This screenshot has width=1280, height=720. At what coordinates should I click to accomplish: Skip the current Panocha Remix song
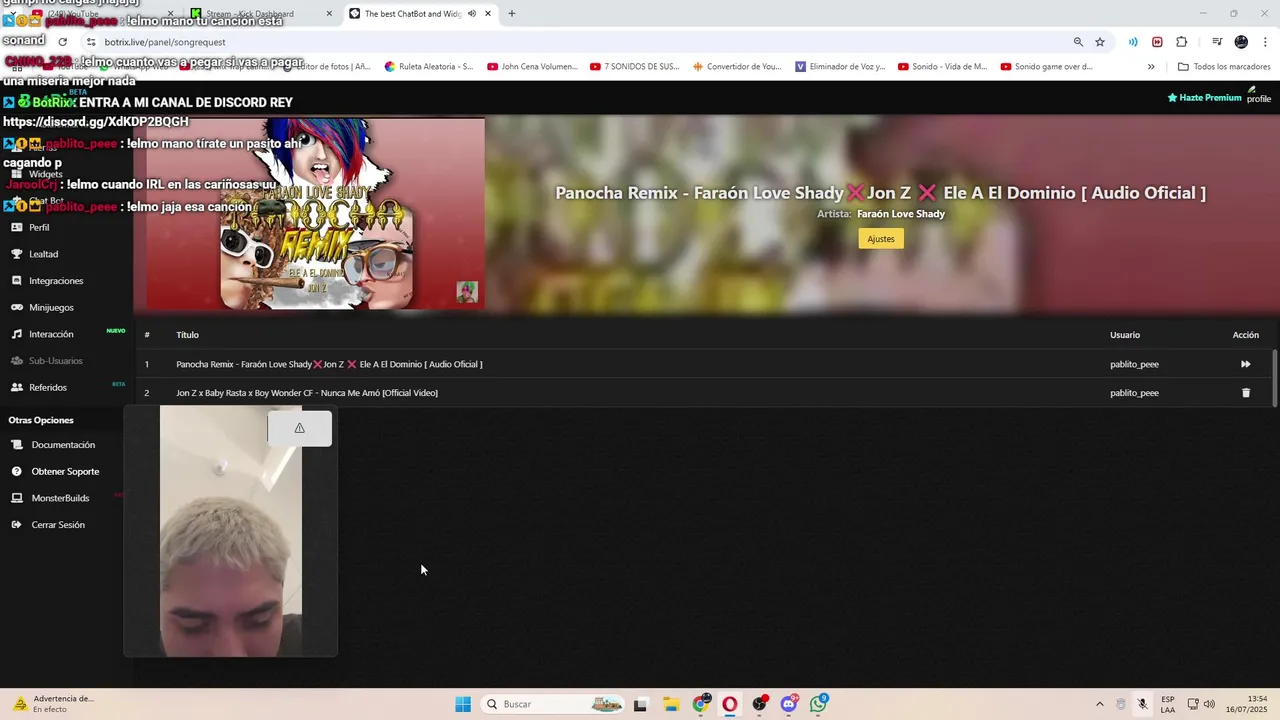(x=1245, y=364)
